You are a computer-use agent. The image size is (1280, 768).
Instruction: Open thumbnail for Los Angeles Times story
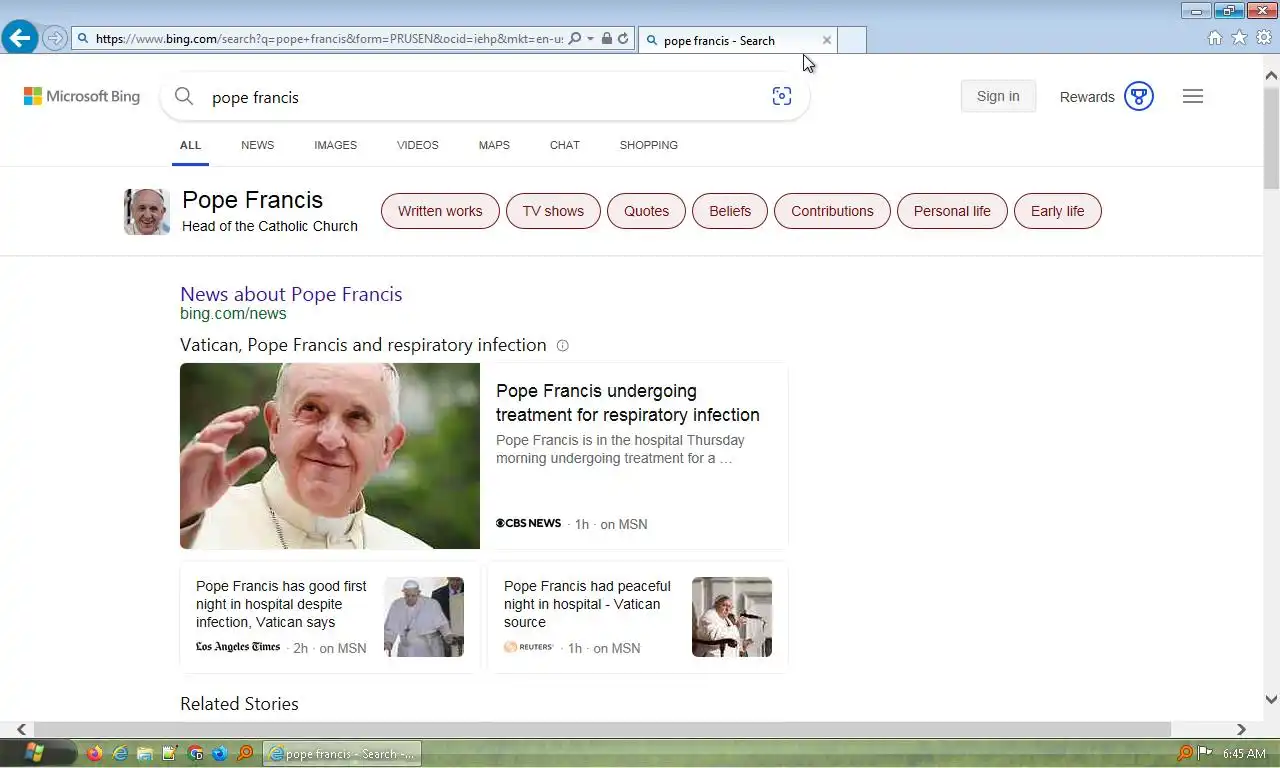tap(424, 617)
